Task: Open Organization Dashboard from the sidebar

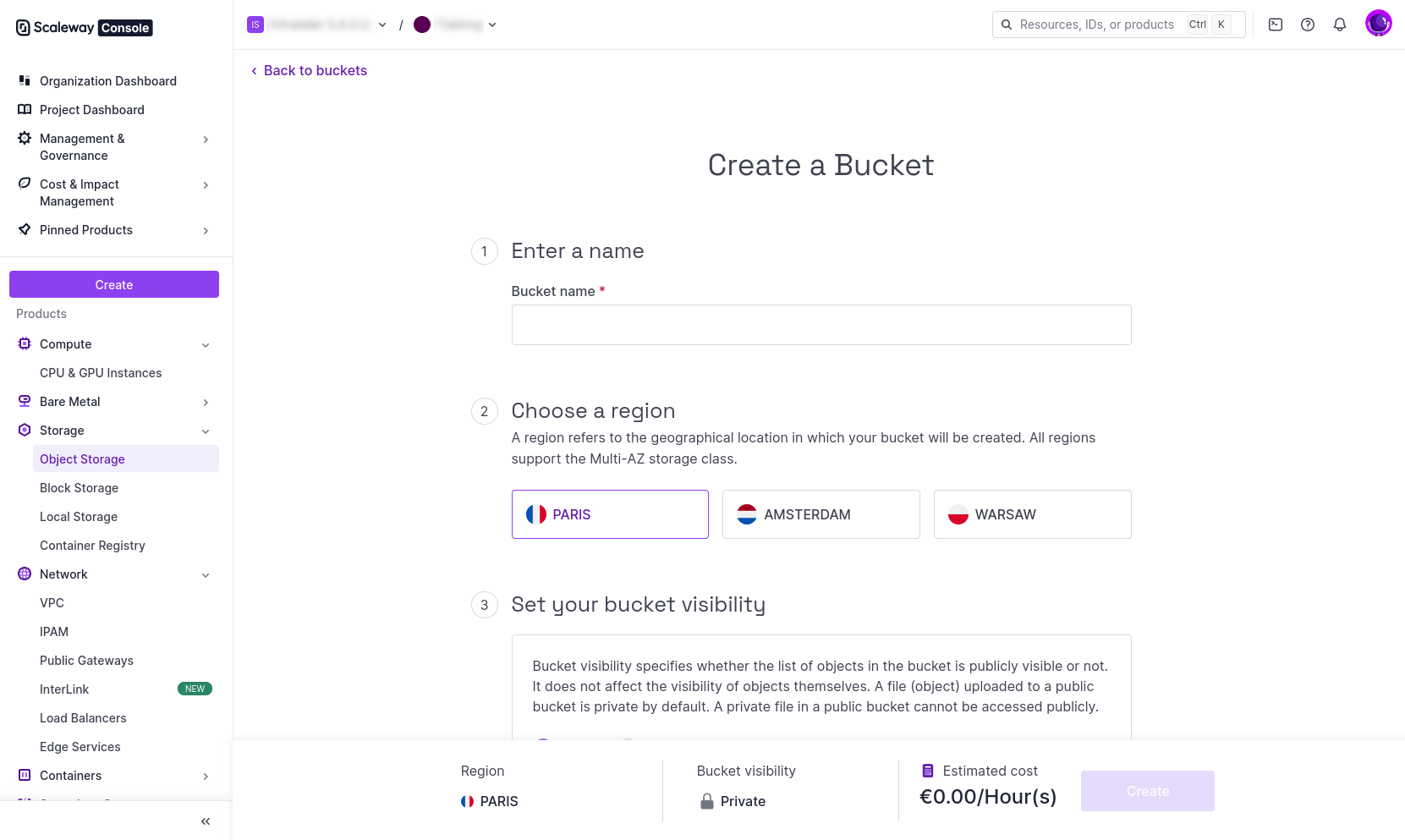Action: coord(107,80)
